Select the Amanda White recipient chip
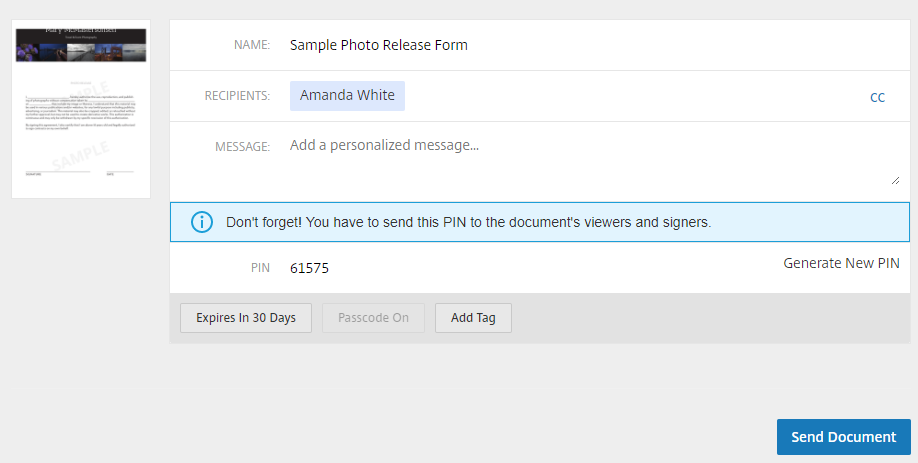This screenshot has width=918, height=463. [347, 95]
